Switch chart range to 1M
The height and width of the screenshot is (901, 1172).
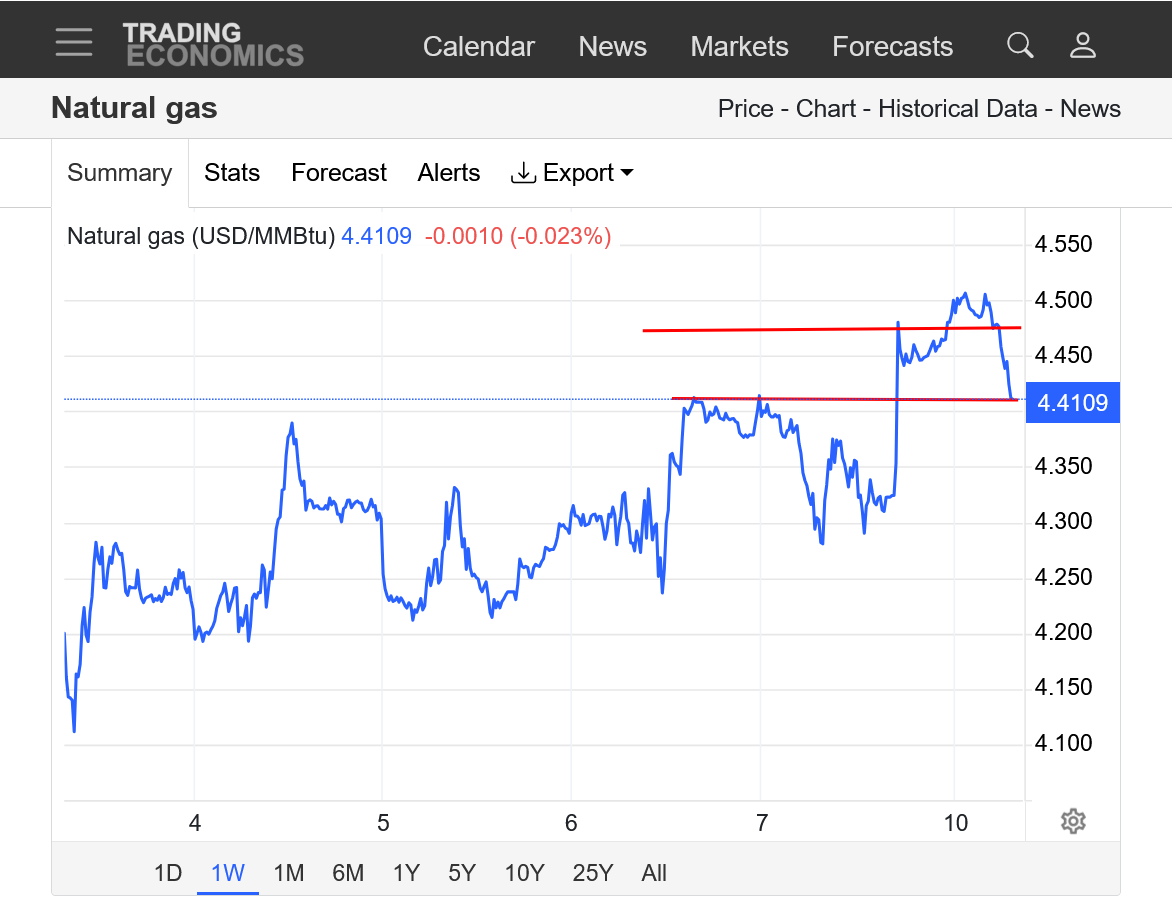point(288,873)
